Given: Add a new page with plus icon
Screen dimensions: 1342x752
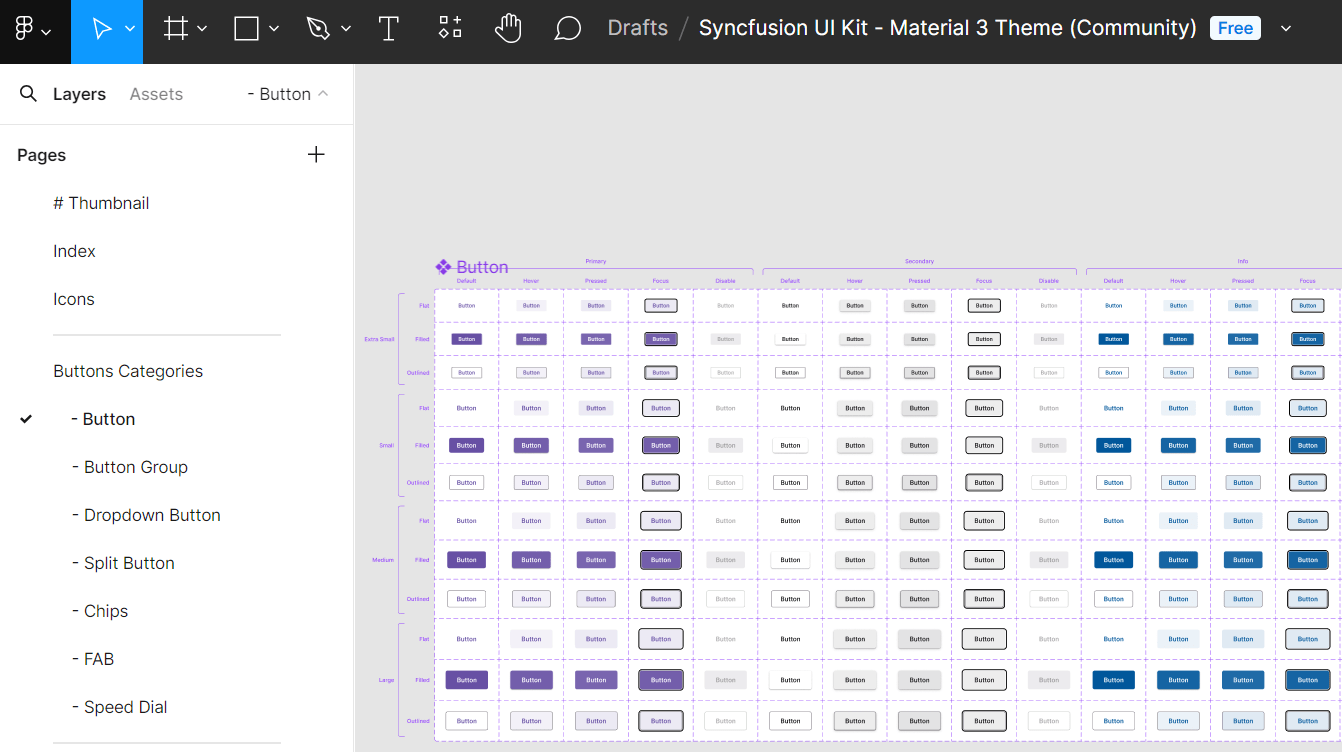Looking at the screenshot, I should [316, 155].
